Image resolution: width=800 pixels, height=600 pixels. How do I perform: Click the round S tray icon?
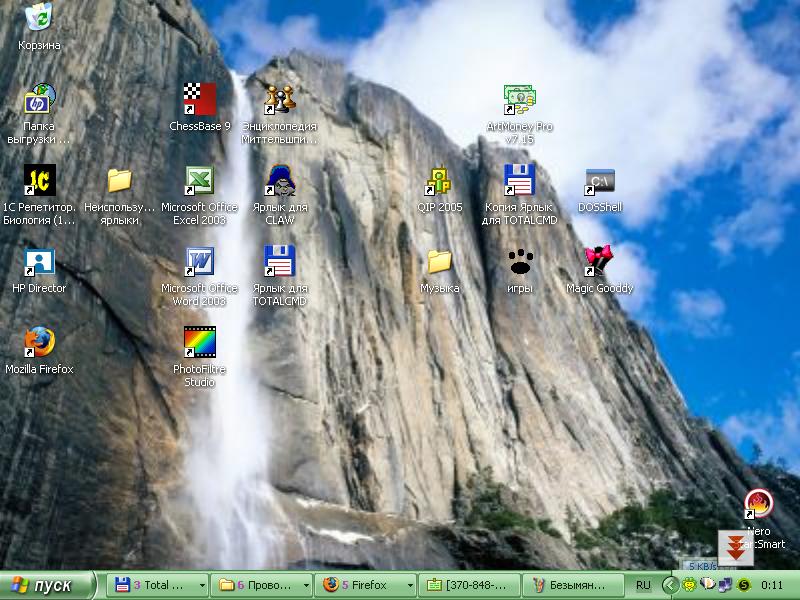pos(745,585)
